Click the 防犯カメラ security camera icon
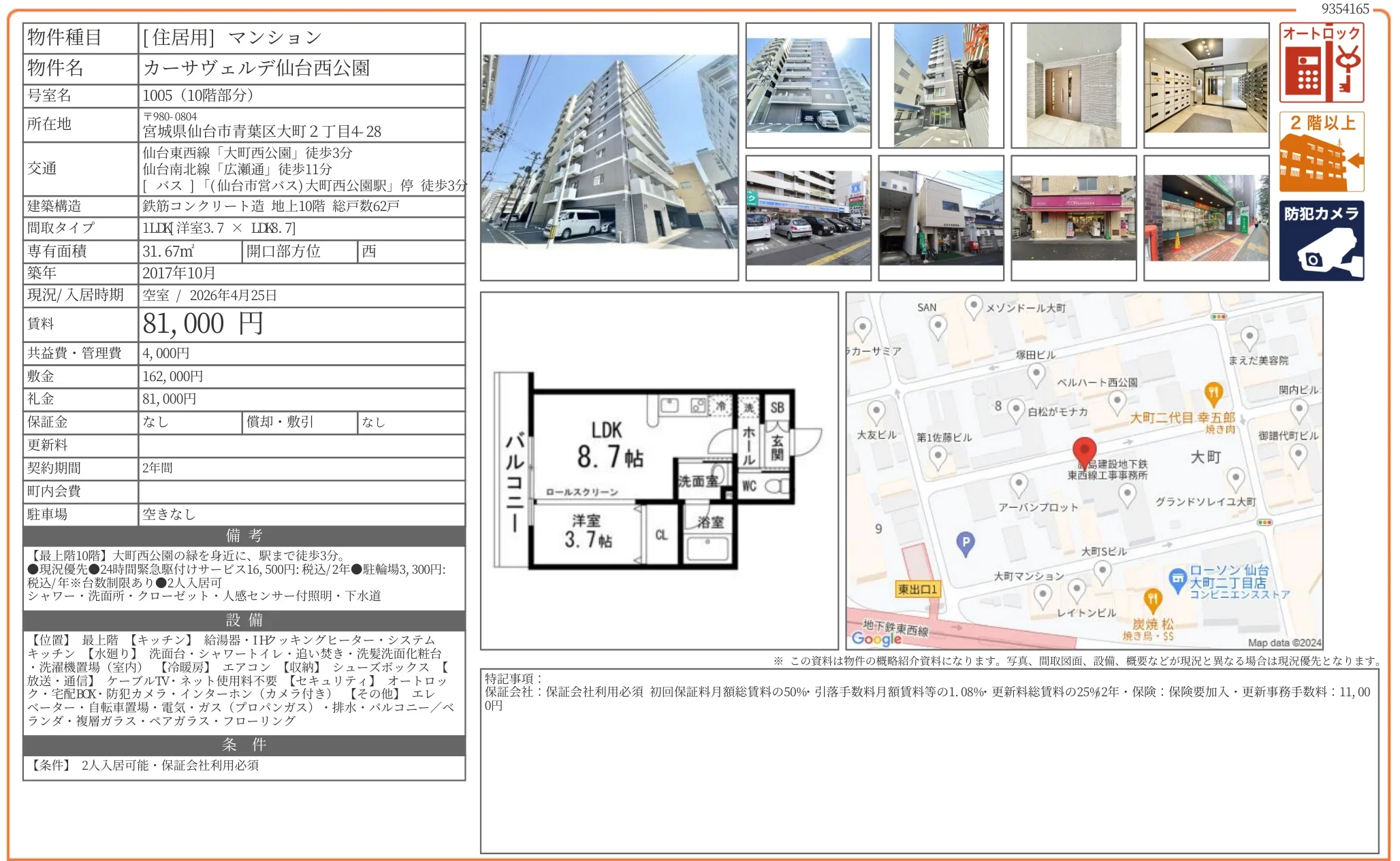The image size is (1400, 861). (1320, 240)
